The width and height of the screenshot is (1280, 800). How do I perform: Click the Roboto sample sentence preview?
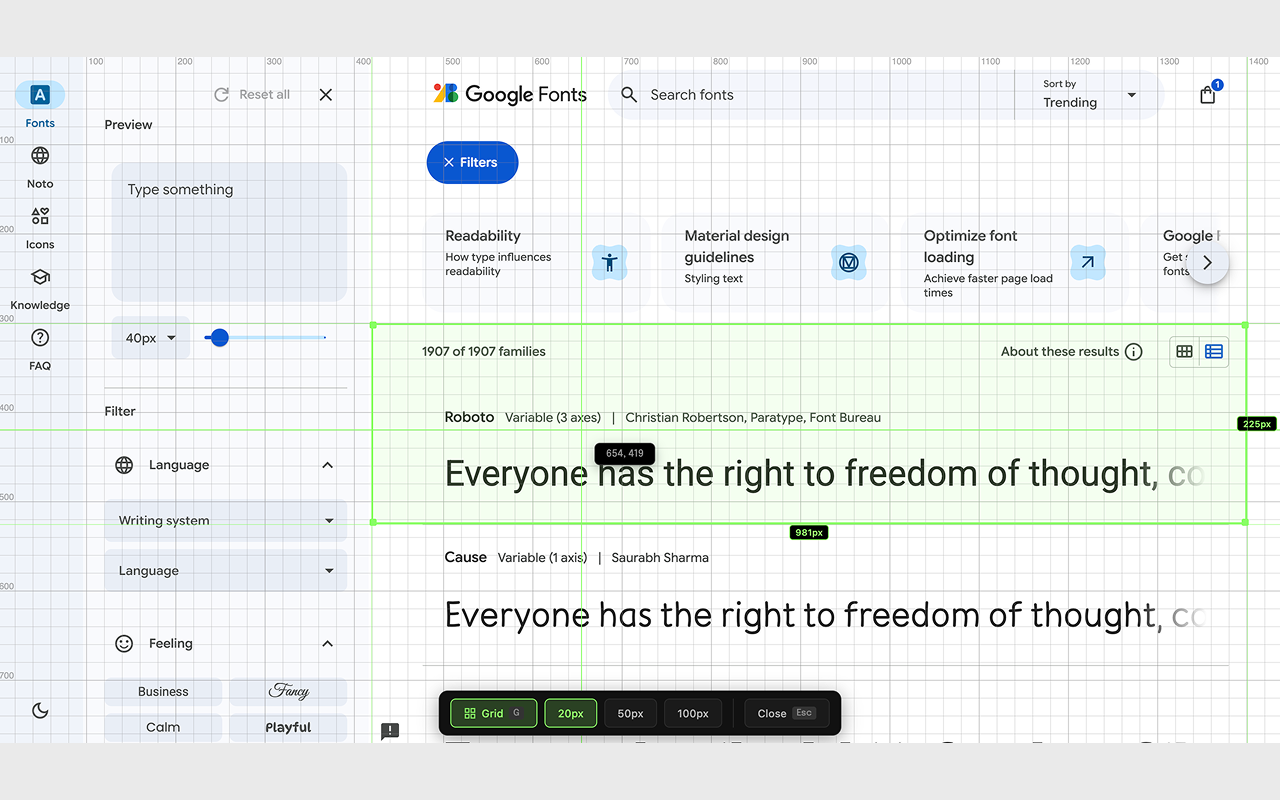pyautogui.click(x=825, y=473)
